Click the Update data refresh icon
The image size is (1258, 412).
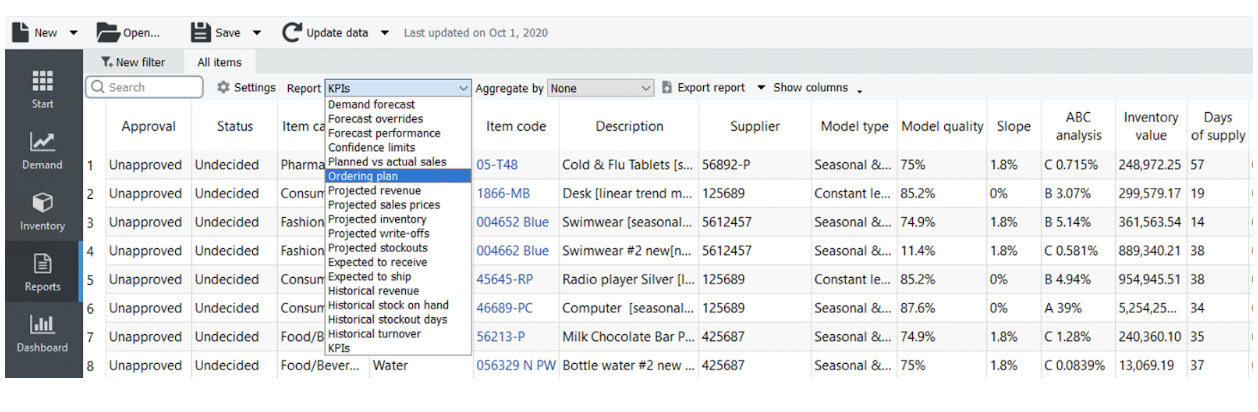point(292,33)
